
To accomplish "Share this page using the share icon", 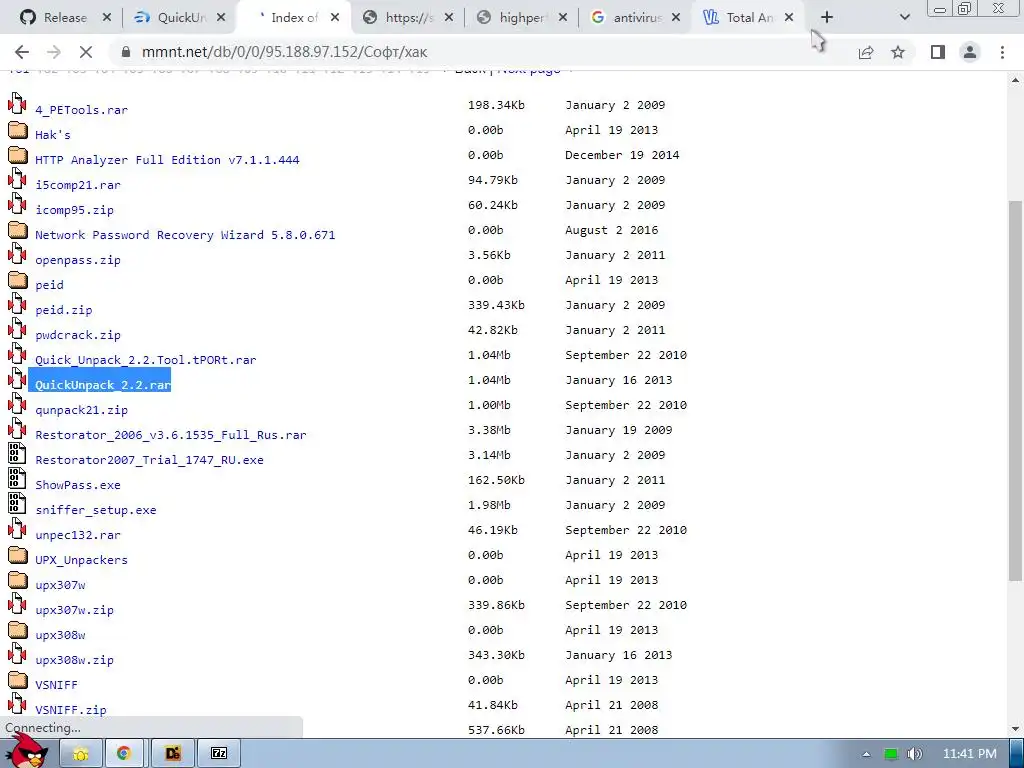I will [x=866, y=52].
